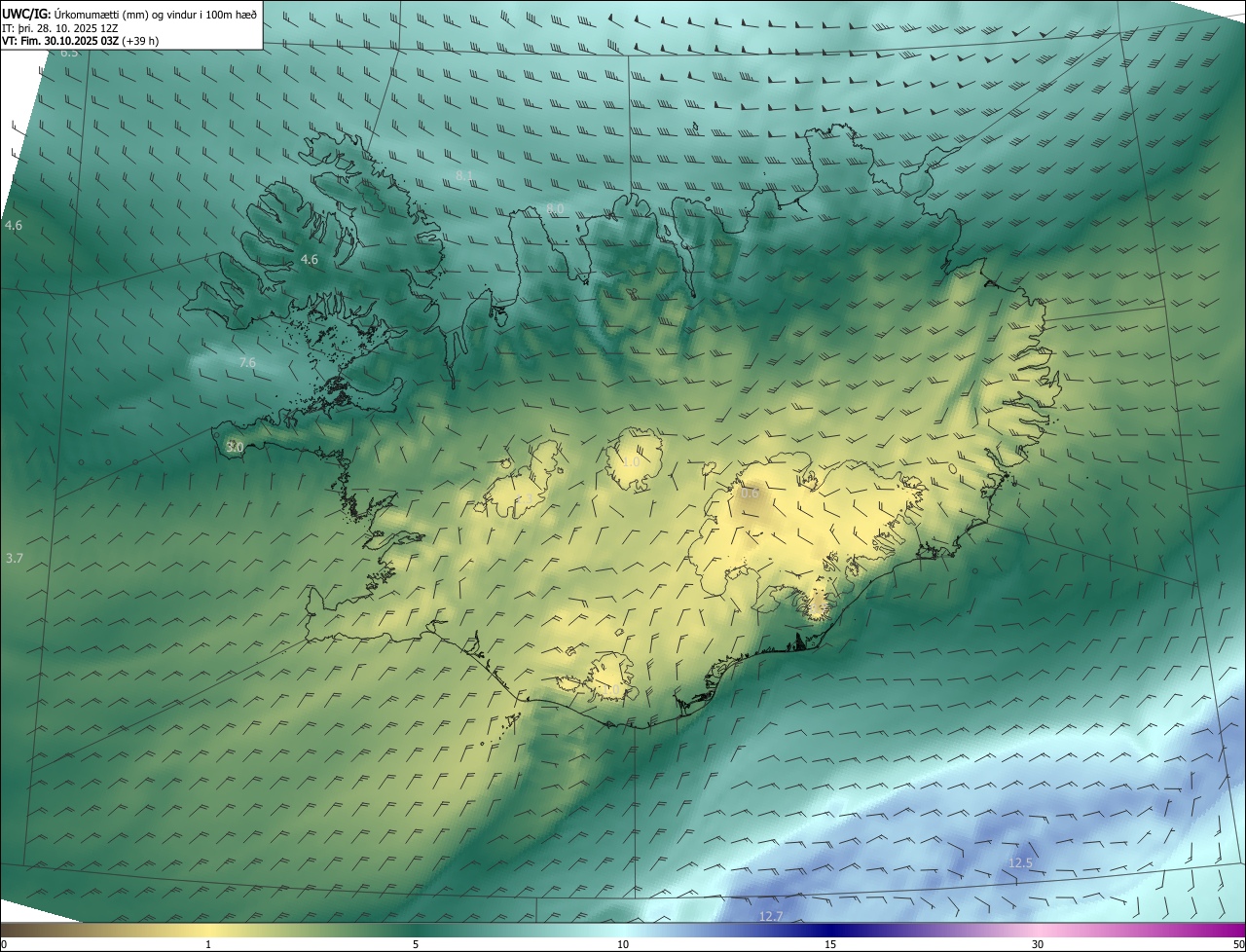Viewport: 1246px width, 952px height.
Task: Click the 'UWC/IG: Úrkomumætti (mm)' title line
Action: coord(129,14)
